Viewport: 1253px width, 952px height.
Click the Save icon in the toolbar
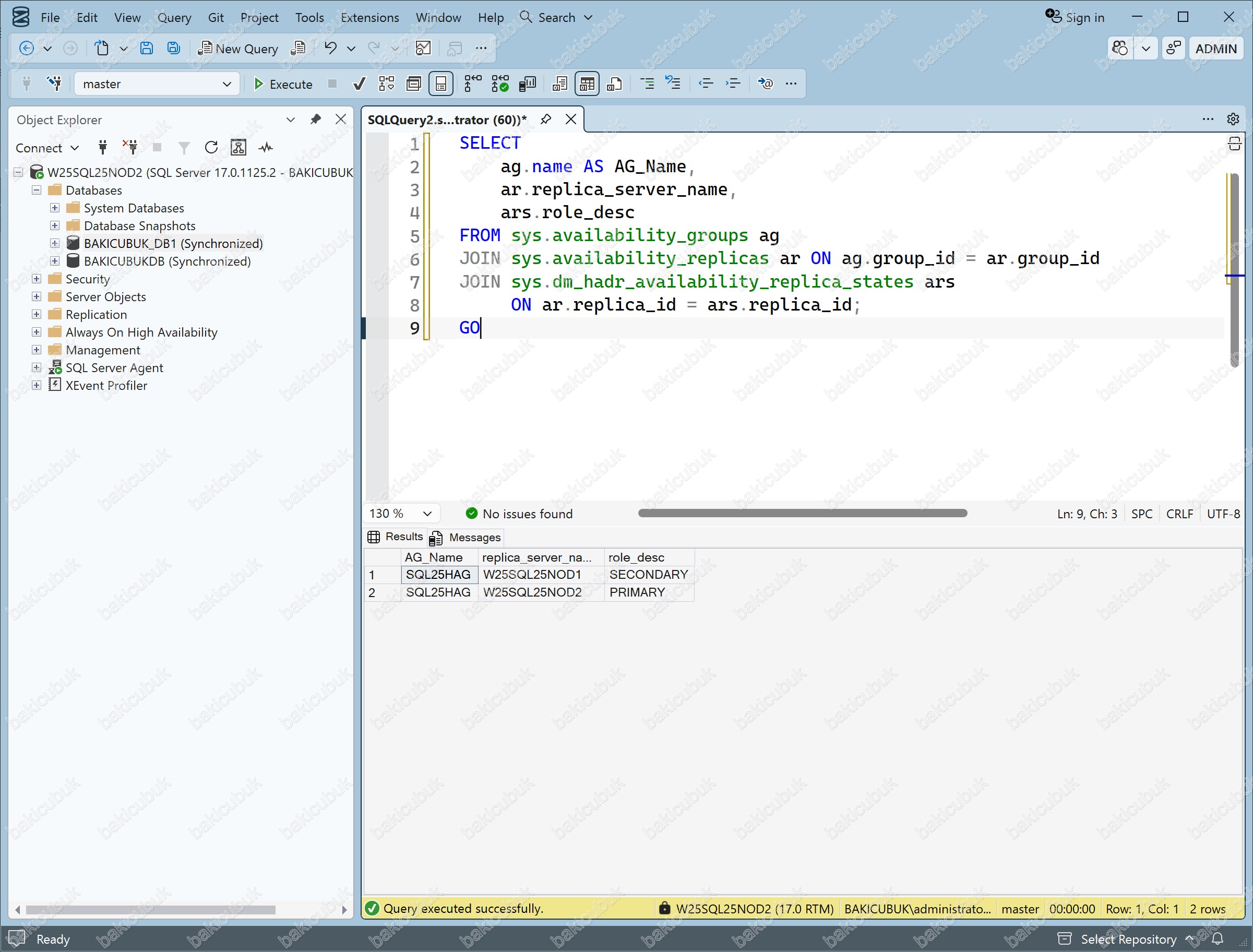[x=146, y=49]
